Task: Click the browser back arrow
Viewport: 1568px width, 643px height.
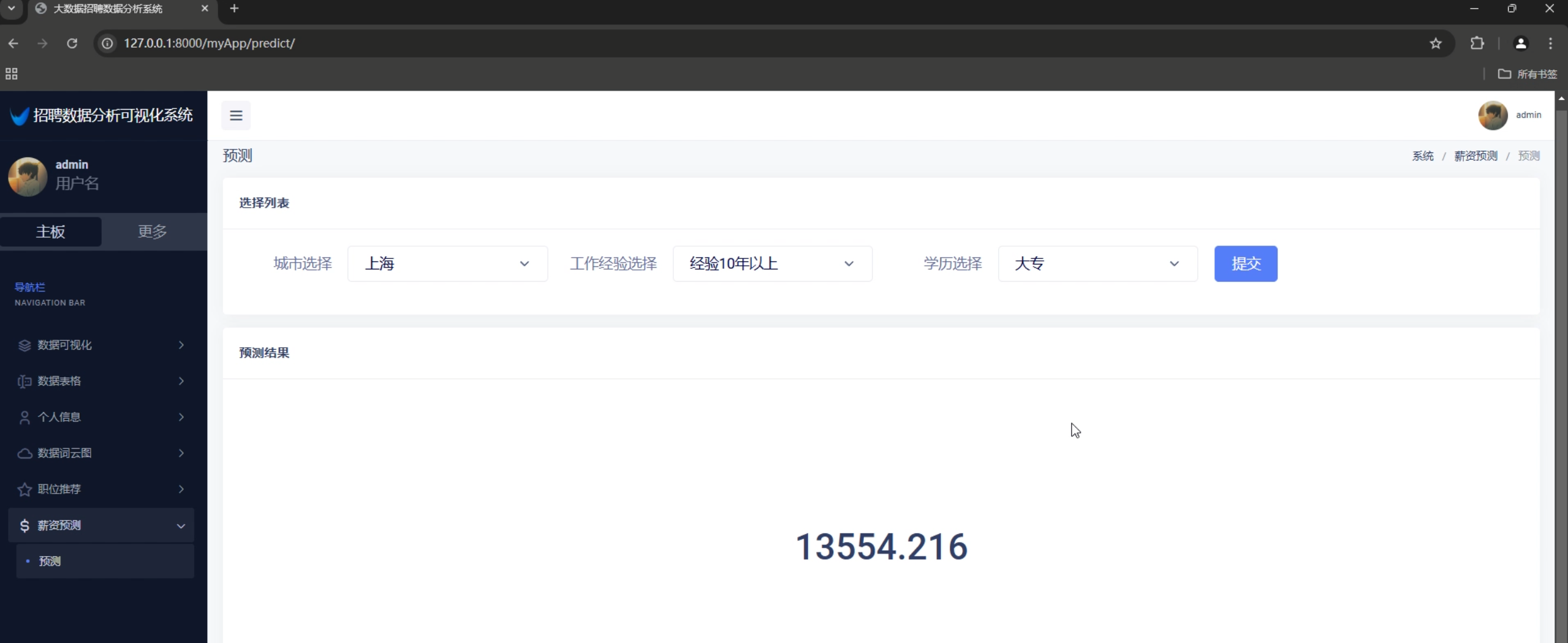Action: [13, 43]
